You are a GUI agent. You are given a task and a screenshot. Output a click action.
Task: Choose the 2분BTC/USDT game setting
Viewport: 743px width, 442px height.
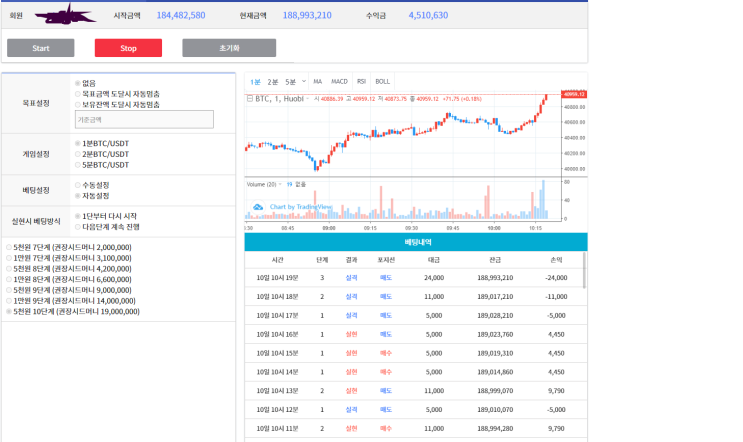pos(78,154)
